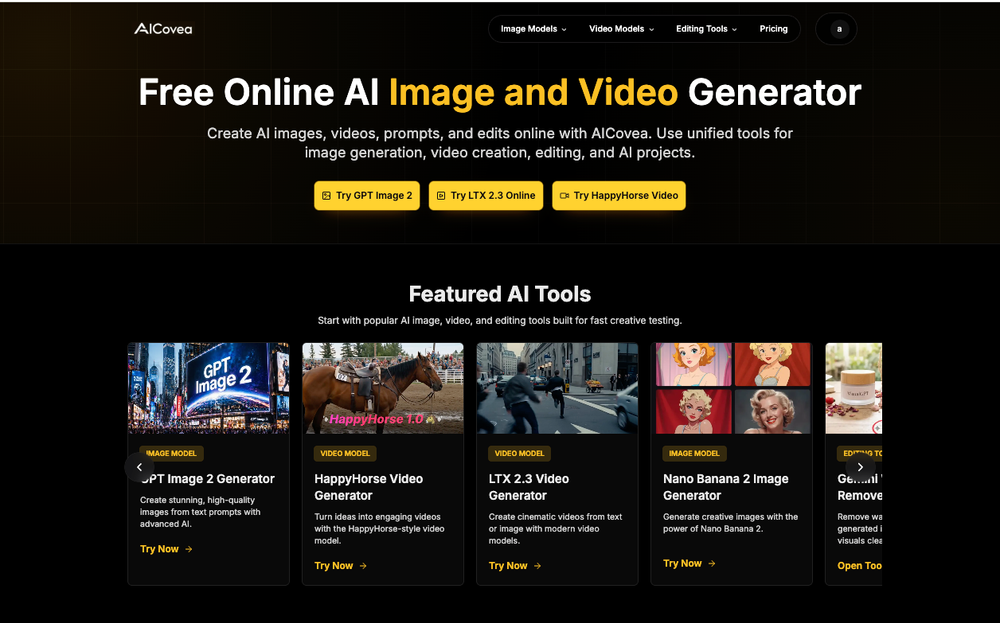Select the HappyHorse Video Generator title
The image size is (1000, 623).
pos(369,487)
